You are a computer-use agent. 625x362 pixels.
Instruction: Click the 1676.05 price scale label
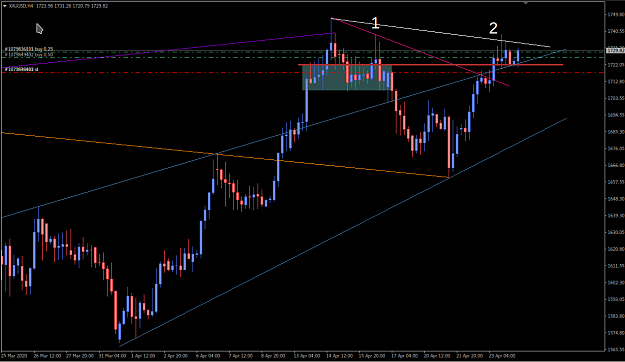click(x=616, y=148)
